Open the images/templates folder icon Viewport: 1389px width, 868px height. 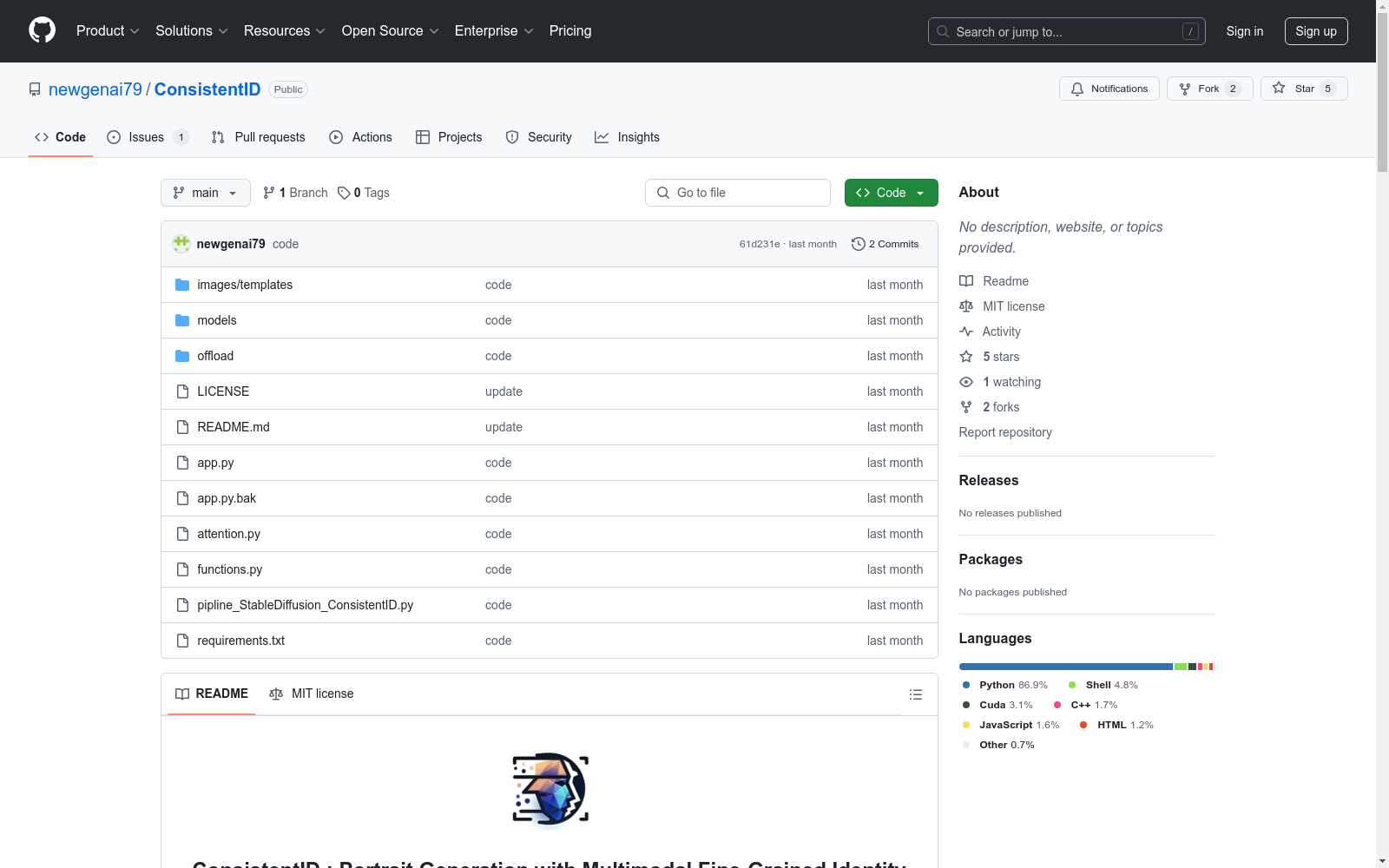pyautogui.click(x=182, y=285)
